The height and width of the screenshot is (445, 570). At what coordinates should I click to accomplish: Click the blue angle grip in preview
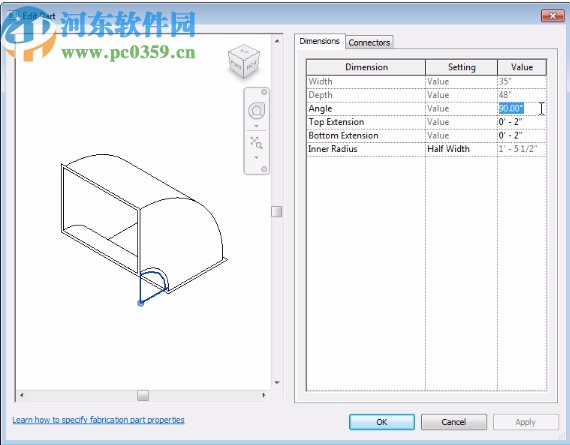[141, 303]
